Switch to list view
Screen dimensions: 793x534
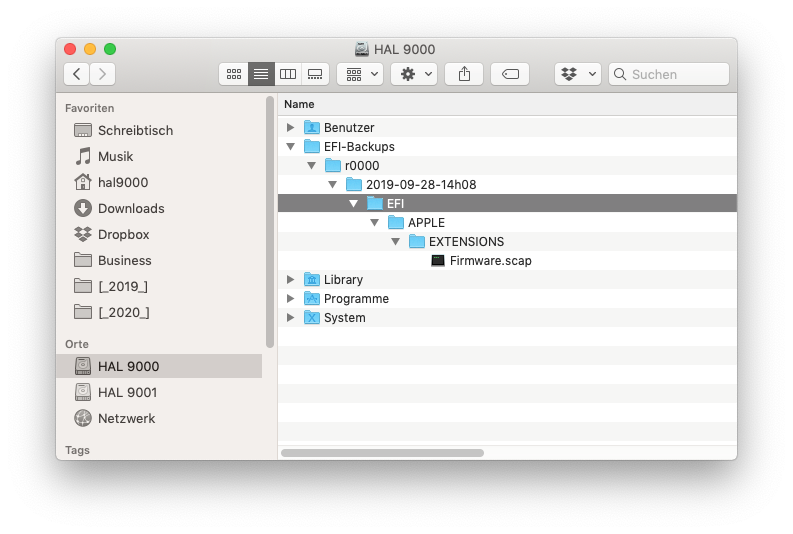(x=261, y=74)
